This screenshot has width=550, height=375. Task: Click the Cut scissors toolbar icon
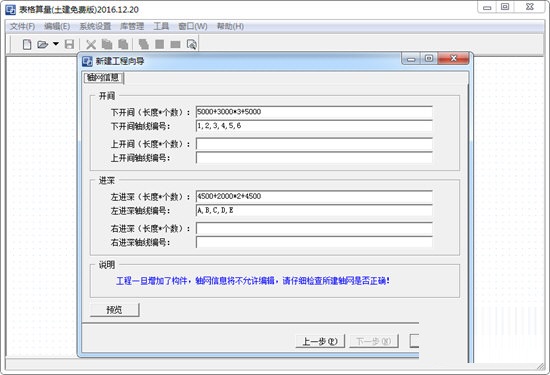[91, 45]
